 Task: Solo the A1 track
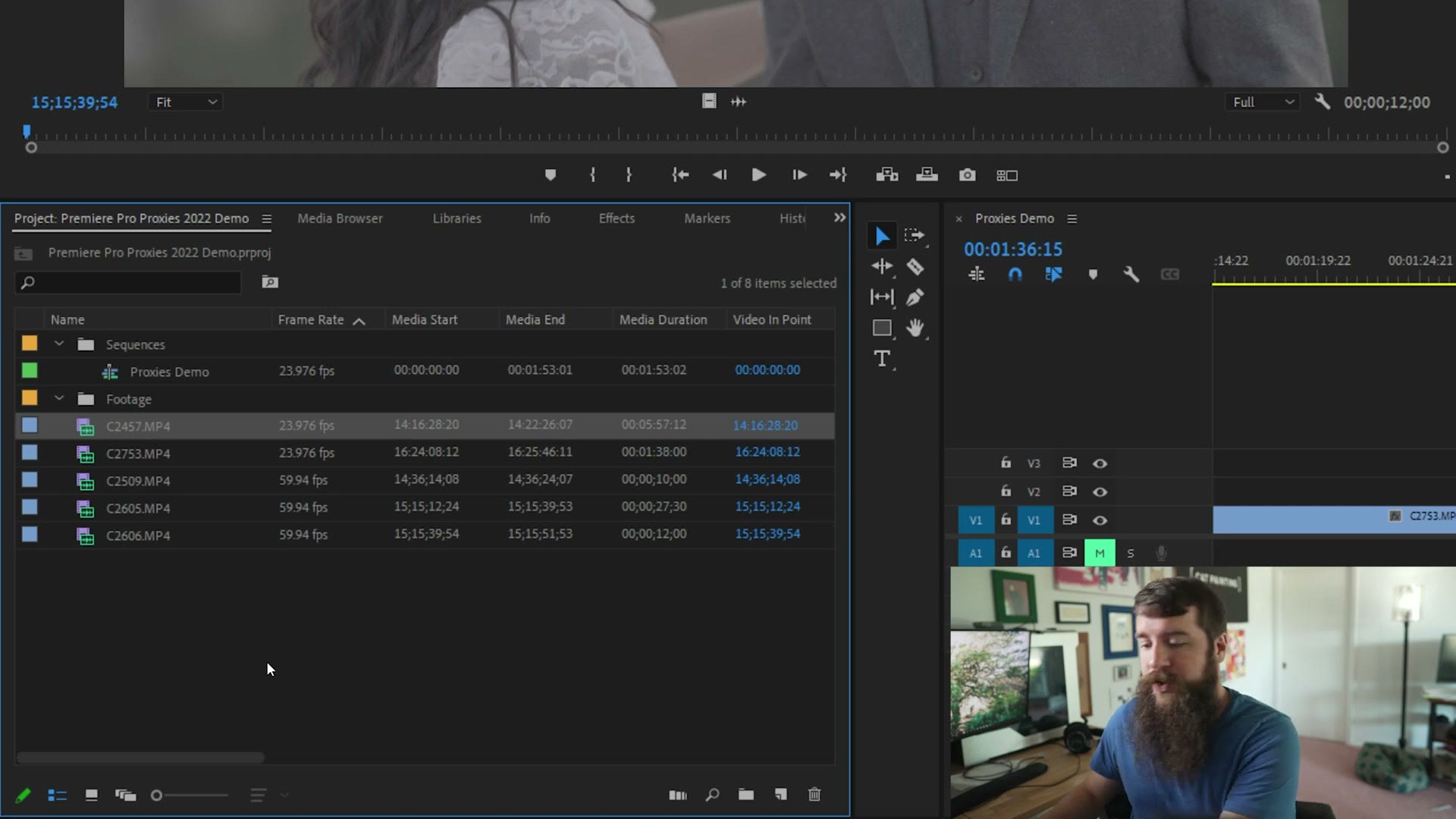(1130, 553)
